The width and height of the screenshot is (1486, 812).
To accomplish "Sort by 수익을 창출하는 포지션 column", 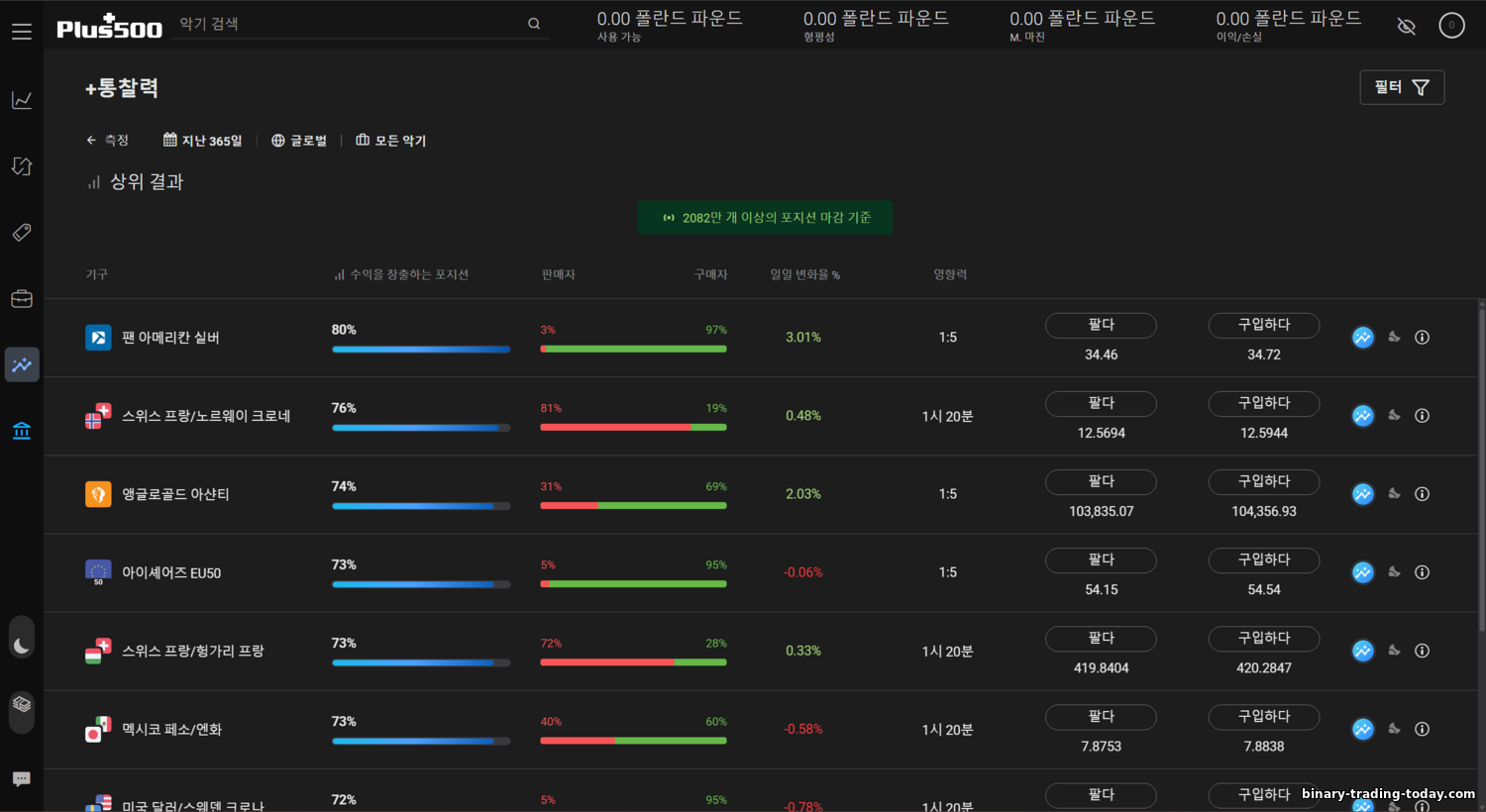I will tap(401, 274).
